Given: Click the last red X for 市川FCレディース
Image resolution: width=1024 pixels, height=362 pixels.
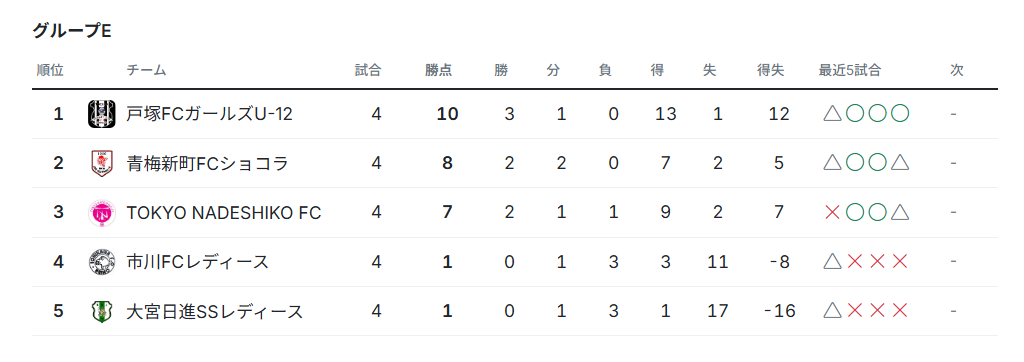Looking at the screenshot, I should click(900, 262).
